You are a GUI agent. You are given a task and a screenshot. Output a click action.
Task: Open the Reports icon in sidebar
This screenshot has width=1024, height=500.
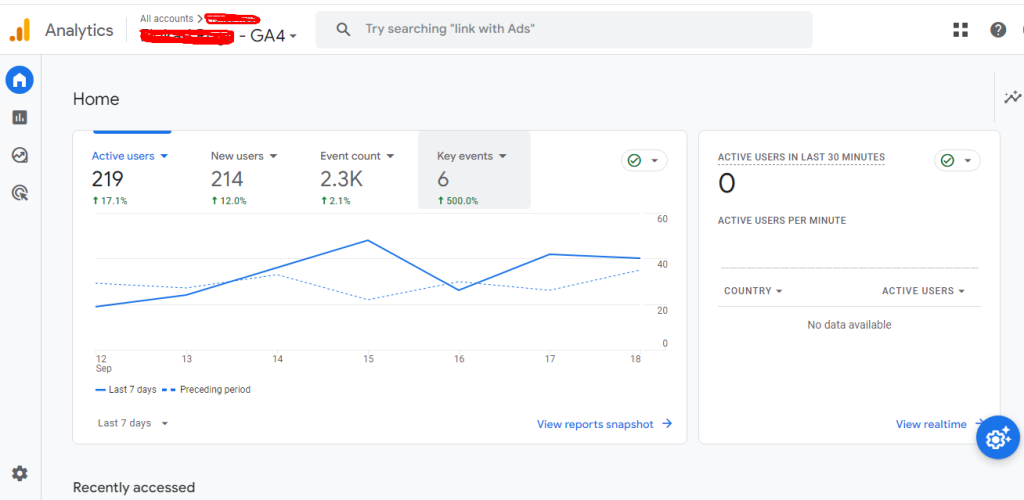point(20,117)
